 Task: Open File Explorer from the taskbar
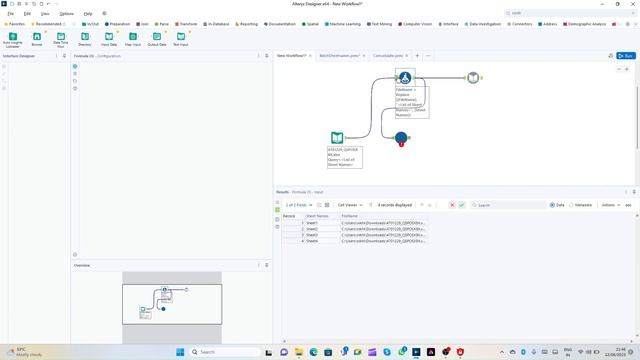[299, 352]
